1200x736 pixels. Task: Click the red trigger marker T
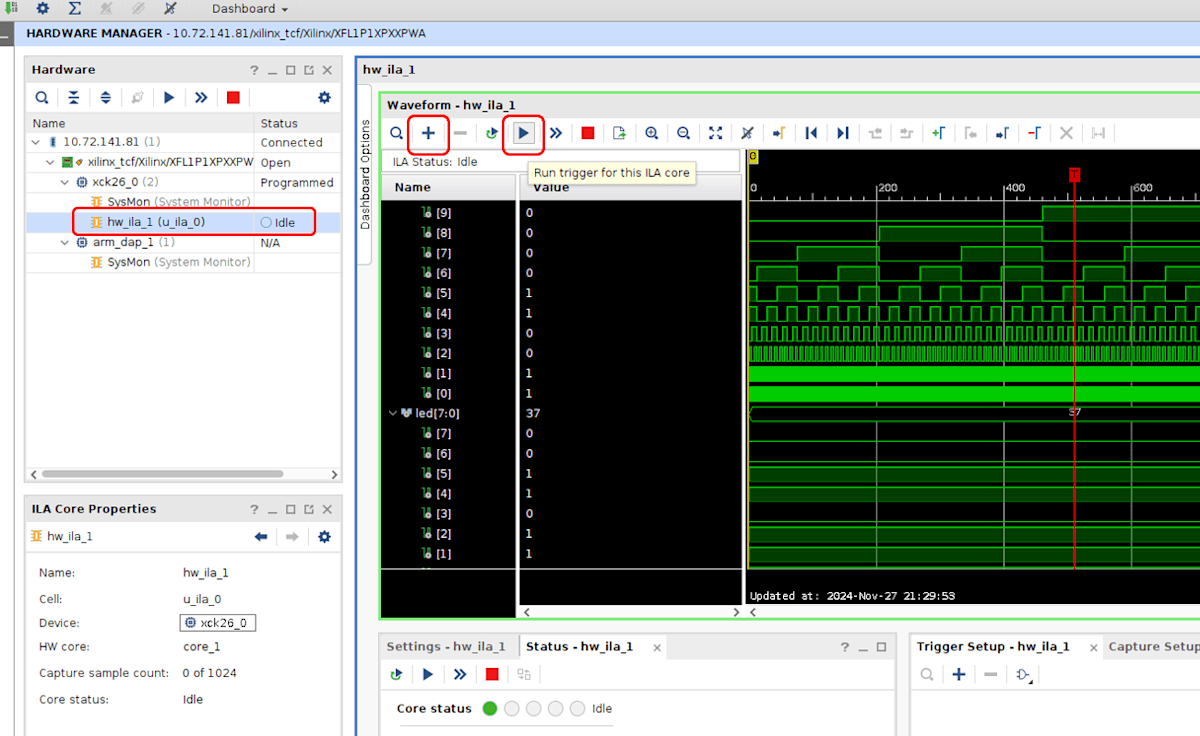[x=1075, y=174]
